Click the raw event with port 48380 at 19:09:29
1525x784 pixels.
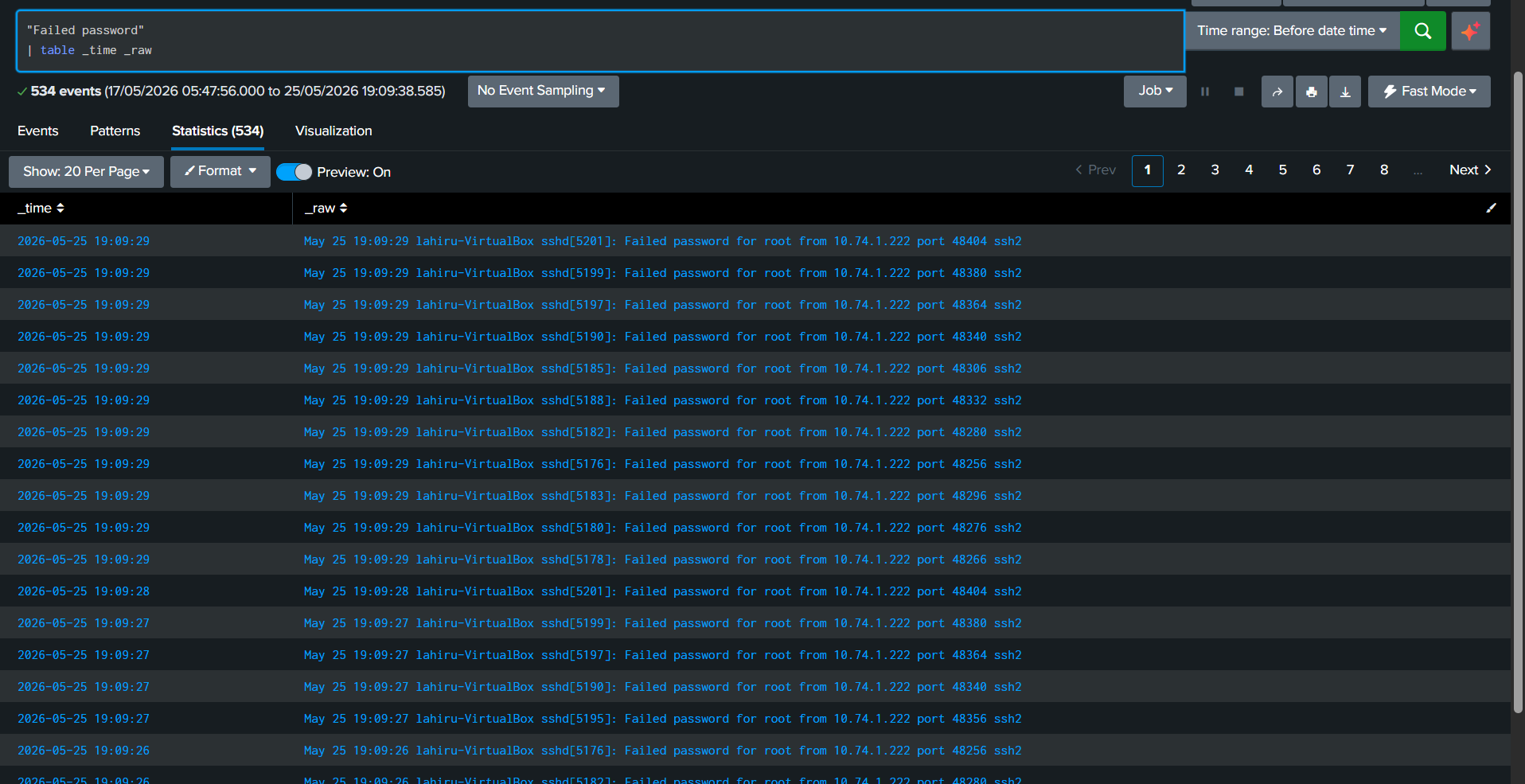(662, 273)
